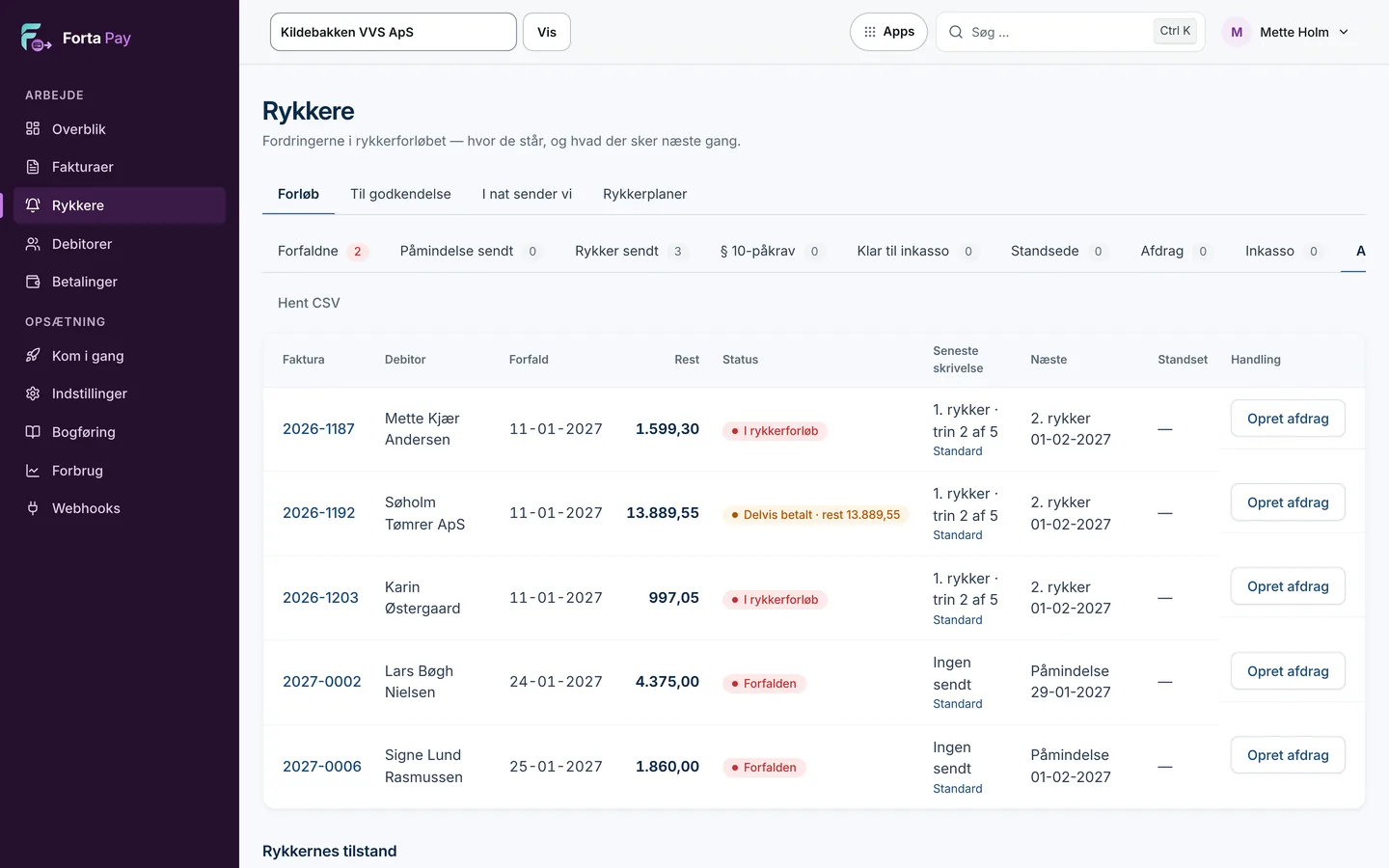Image resolution: width=1389 pixels, height=868 pixels.
Task: Open invoice link 2026-1203
Action: click(x=320, y=598)
